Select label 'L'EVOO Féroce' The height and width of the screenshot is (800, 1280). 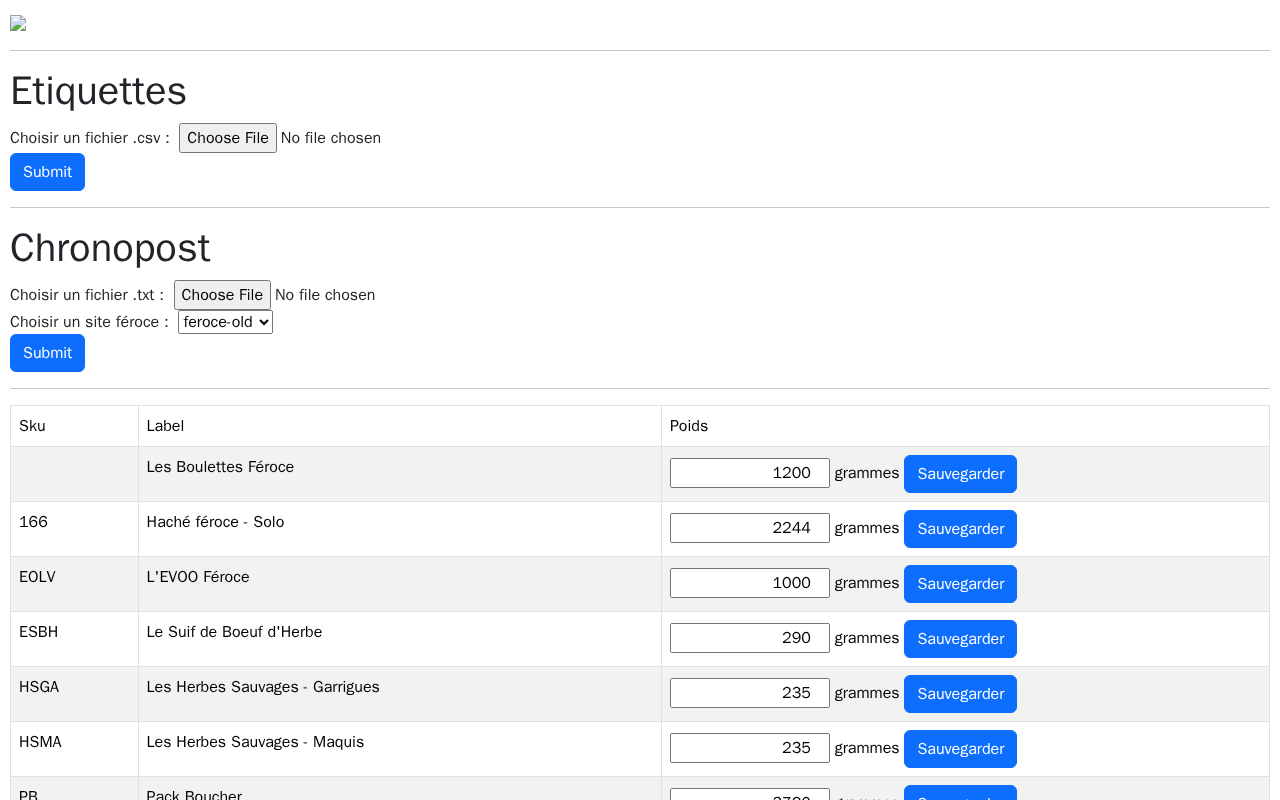click(198, 577)
